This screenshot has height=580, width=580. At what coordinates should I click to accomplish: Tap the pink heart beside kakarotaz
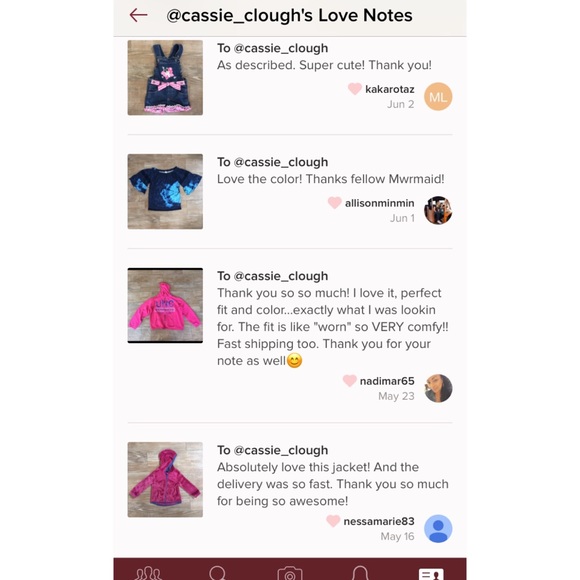tap(354, 89)
